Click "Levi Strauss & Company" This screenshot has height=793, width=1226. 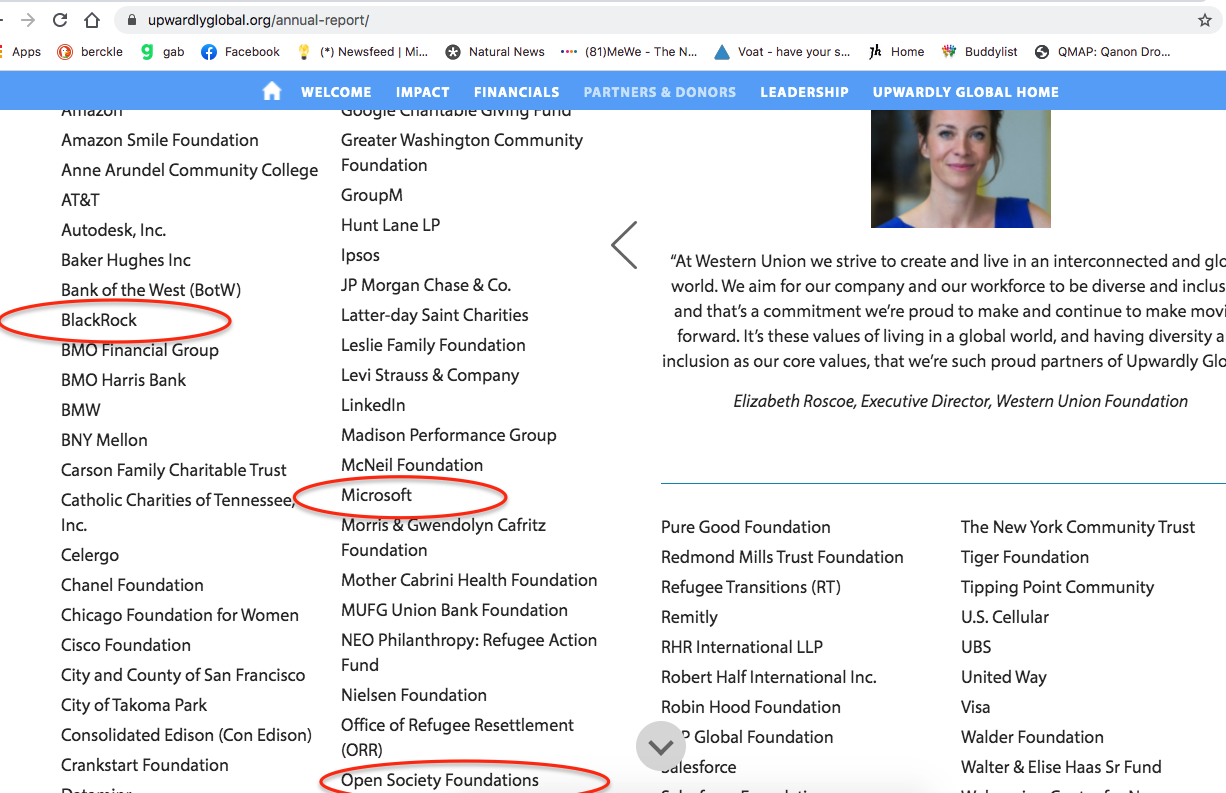pos(430,375)
